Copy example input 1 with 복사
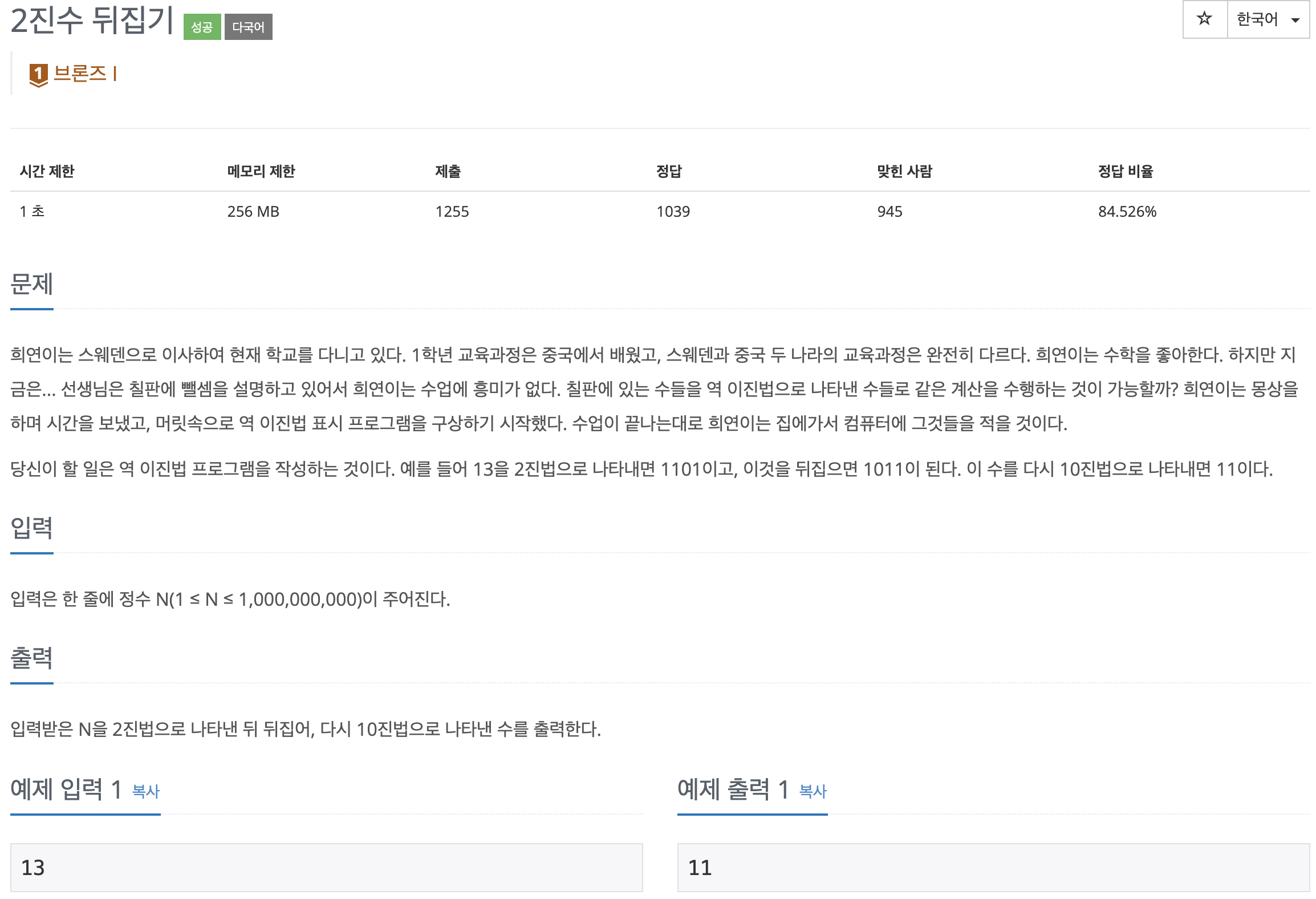This screenshot has width=1316, height=899. (x=146, y=791)
